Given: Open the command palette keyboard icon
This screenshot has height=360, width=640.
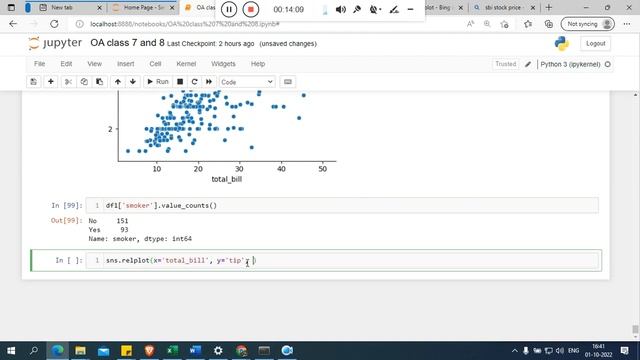Looking at the screenshot, I should [x=288, y=82].
